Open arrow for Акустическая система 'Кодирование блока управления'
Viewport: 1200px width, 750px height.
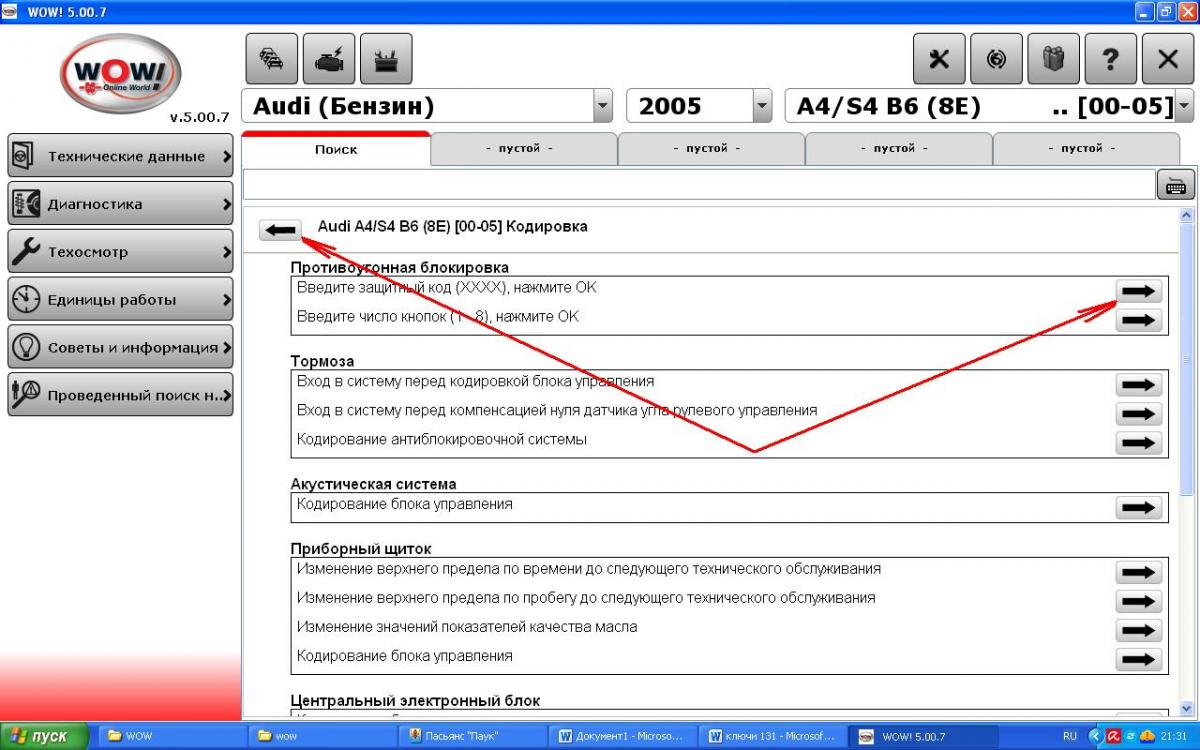[1138, 507]
